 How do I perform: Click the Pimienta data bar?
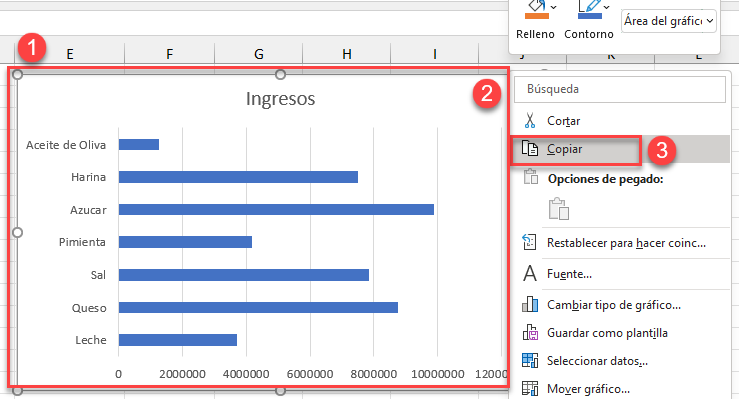tap(185, 242)
